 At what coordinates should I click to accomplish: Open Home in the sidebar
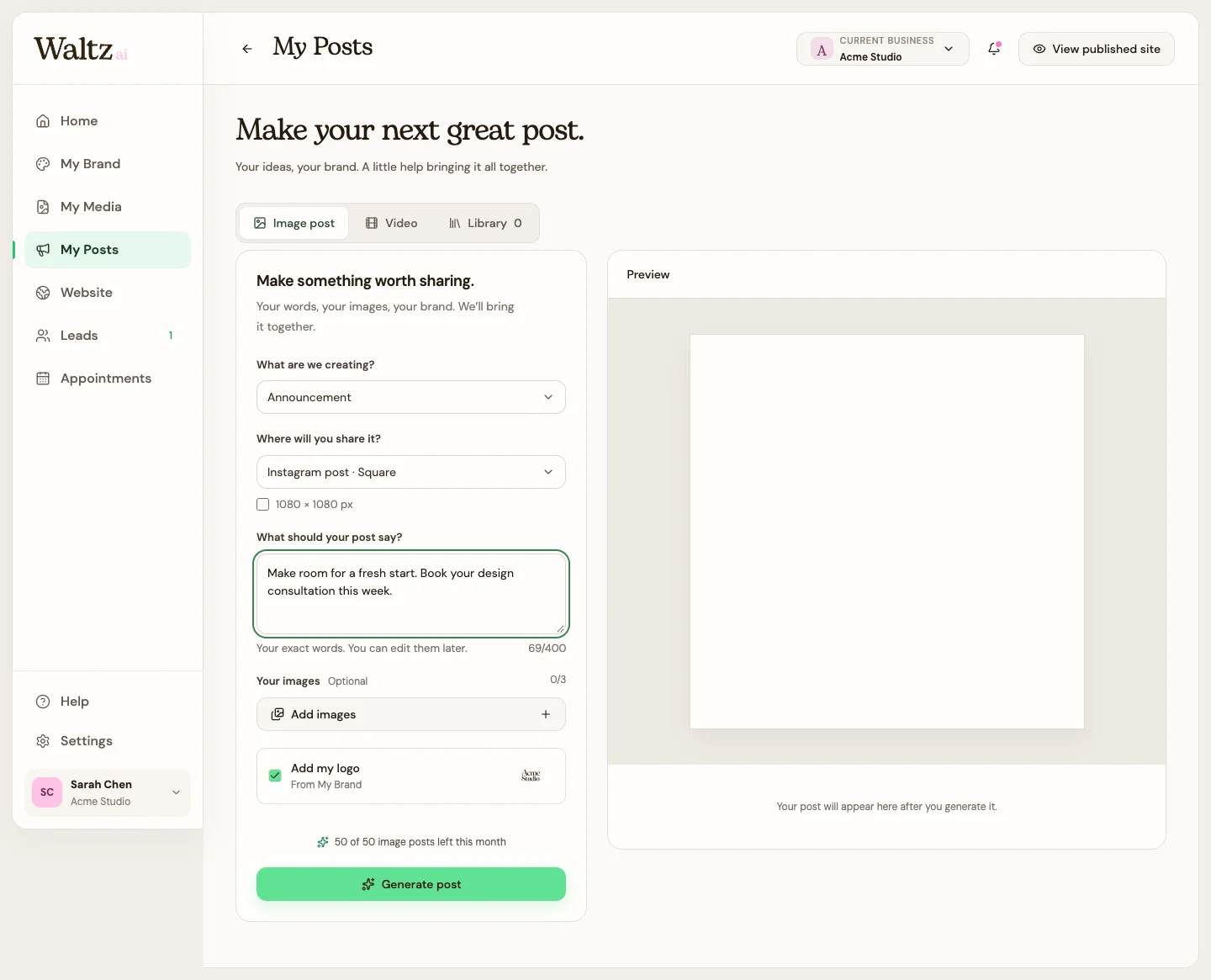[108, 121]
